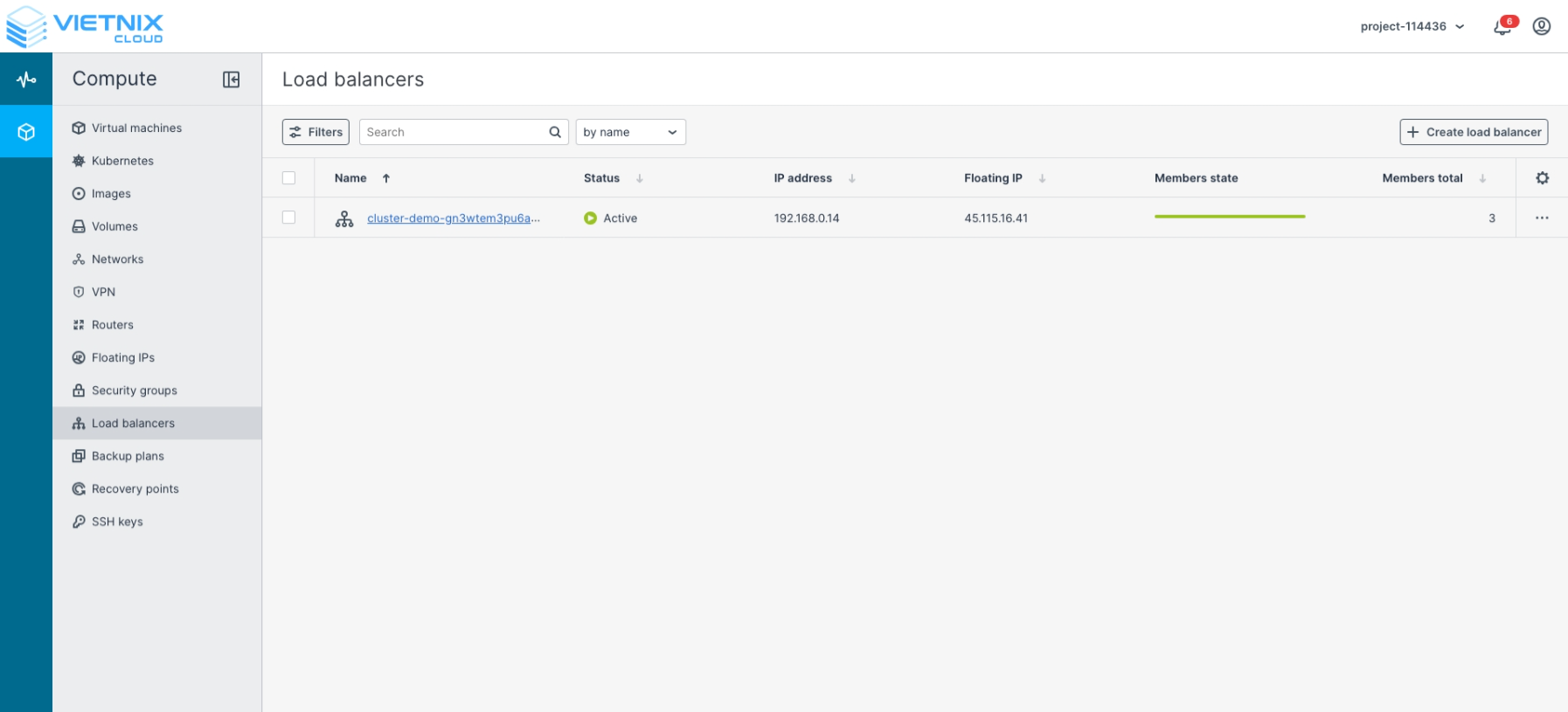Click the Images disc icon
The width and height of the screenshot is (1568, 712).
pos(79,194)
